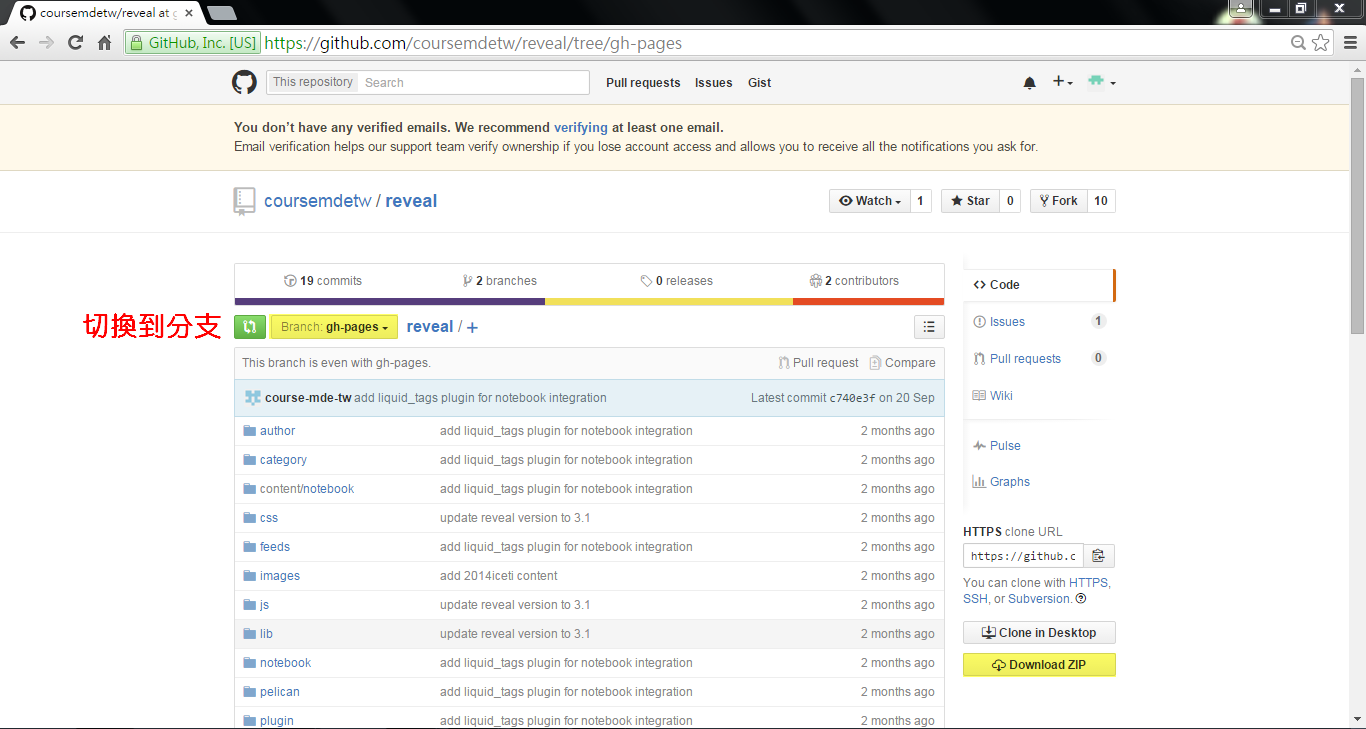Open Chrome hamburger menu
Image resolution: width=1366 pixels, height=729 pixels.
(1349, 42)
